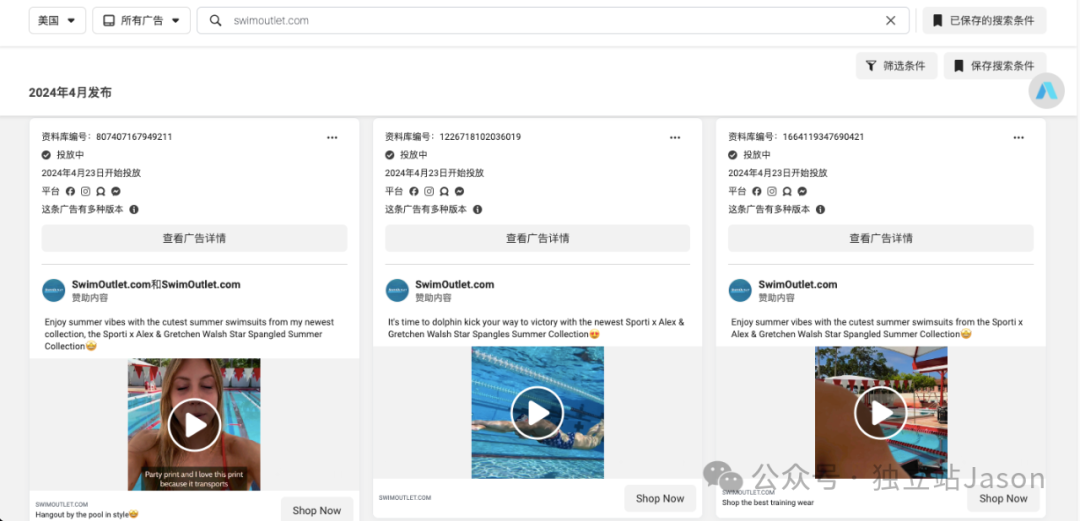This screenshot has height=521, width=1080.
Task: Click Messenger platform icon in ad 1226718102036019
Action: [x=459, y=192]
